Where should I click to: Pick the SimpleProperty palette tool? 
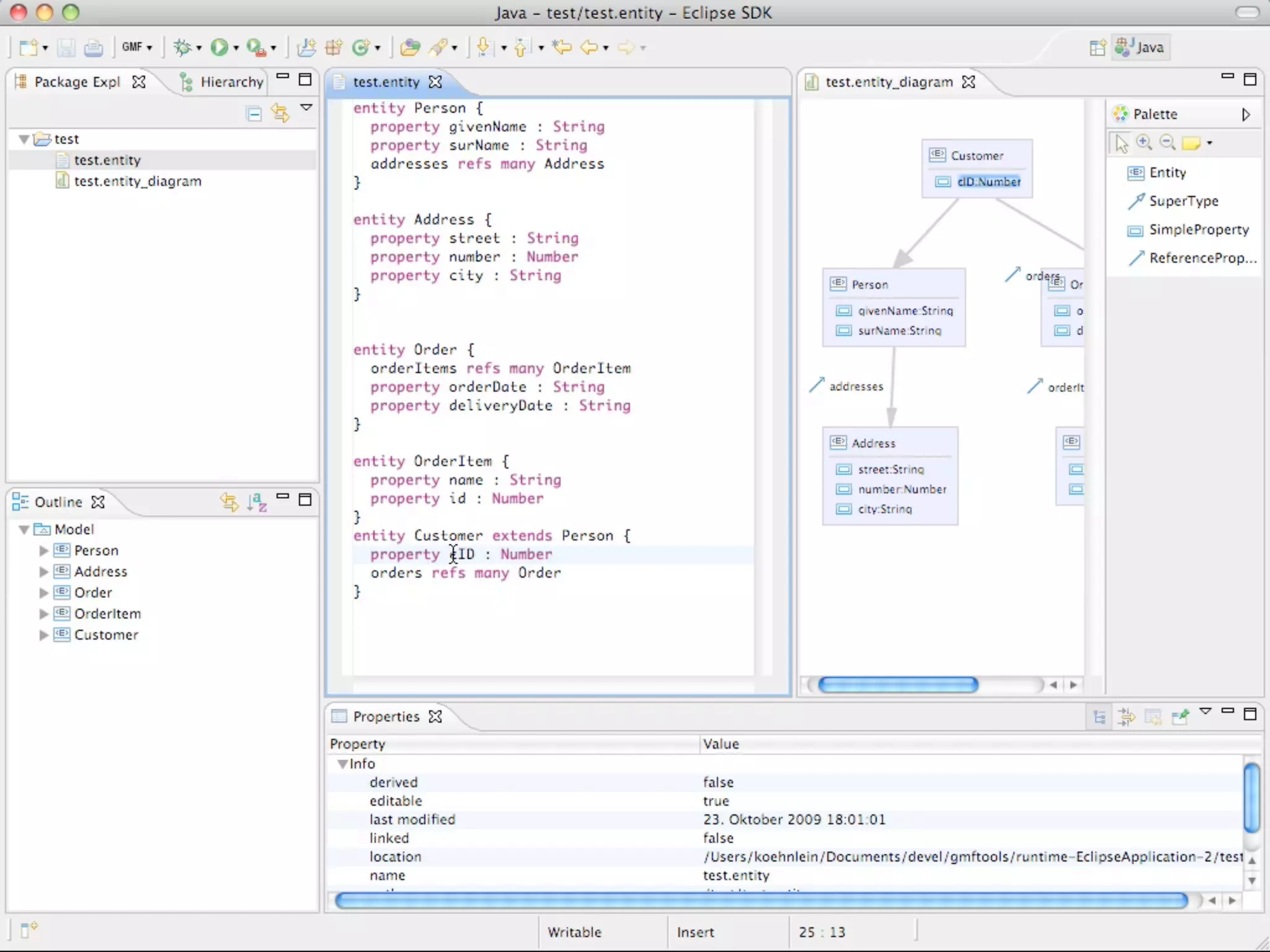pos(1198,229)
